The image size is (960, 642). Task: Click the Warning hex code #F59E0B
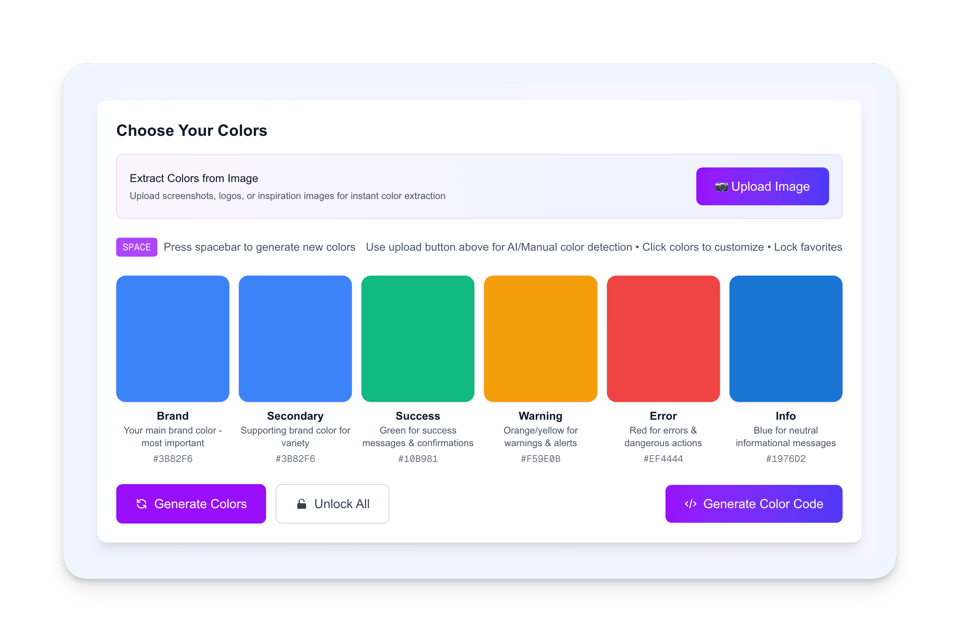[x=540, y=459]
